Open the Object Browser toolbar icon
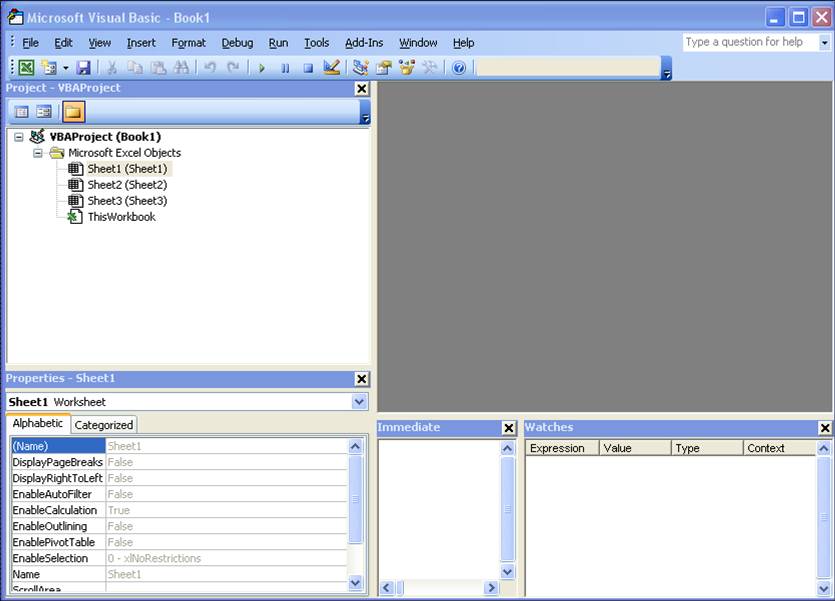 [x=407, y=68]
